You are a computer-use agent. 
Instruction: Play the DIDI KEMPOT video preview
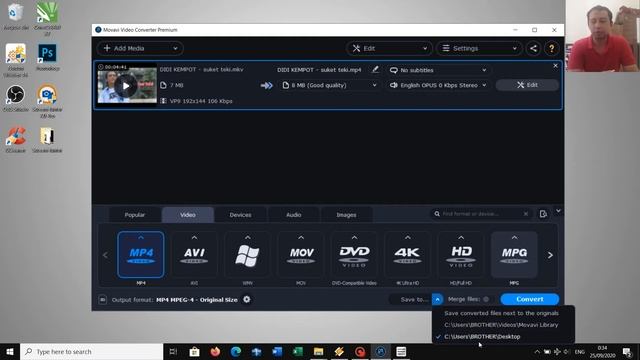[126, 86]
